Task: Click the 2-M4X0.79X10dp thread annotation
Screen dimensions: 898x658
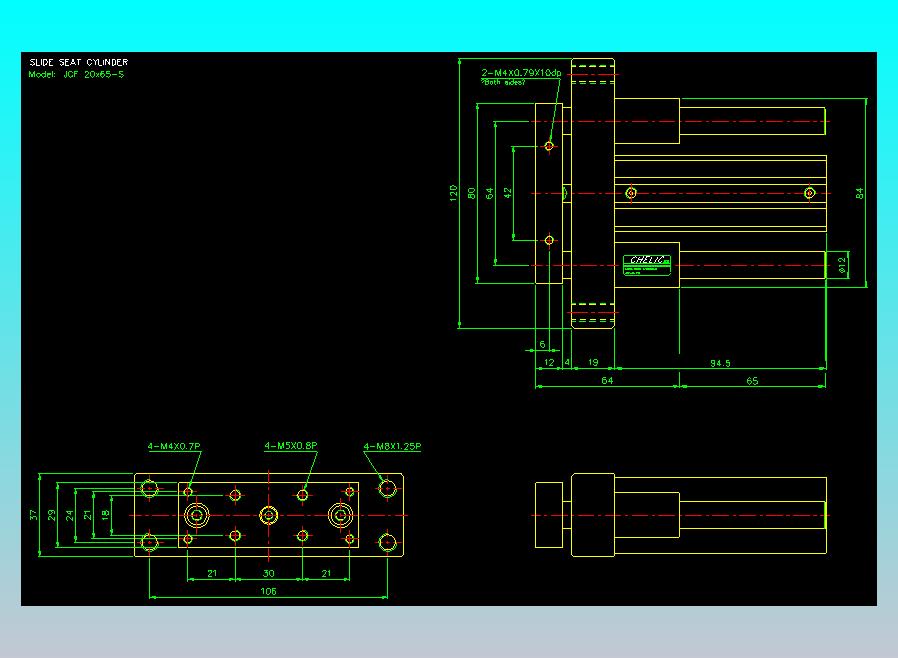Action: [x=521, y=73]
